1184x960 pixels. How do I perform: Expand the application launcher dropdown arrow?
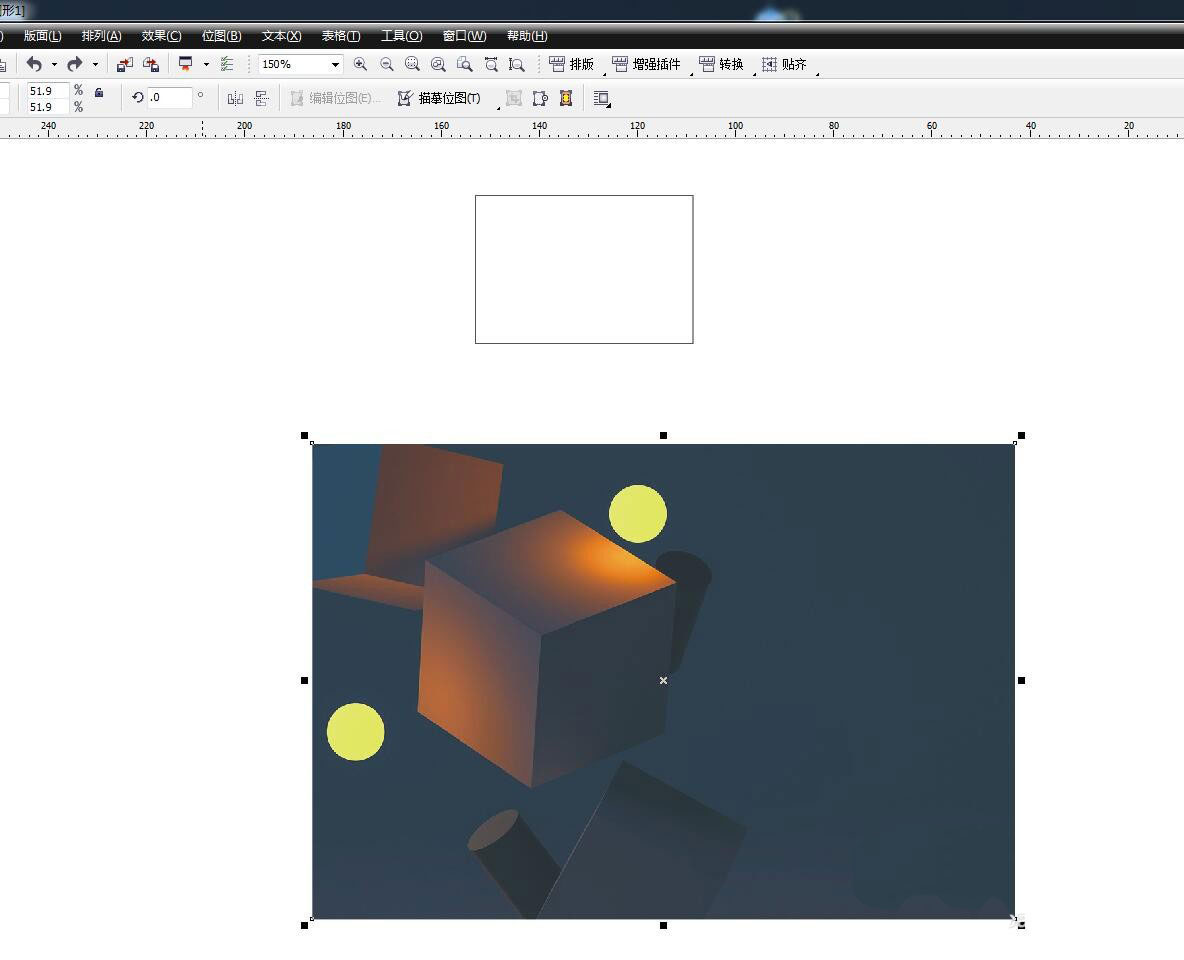(206, 64)
